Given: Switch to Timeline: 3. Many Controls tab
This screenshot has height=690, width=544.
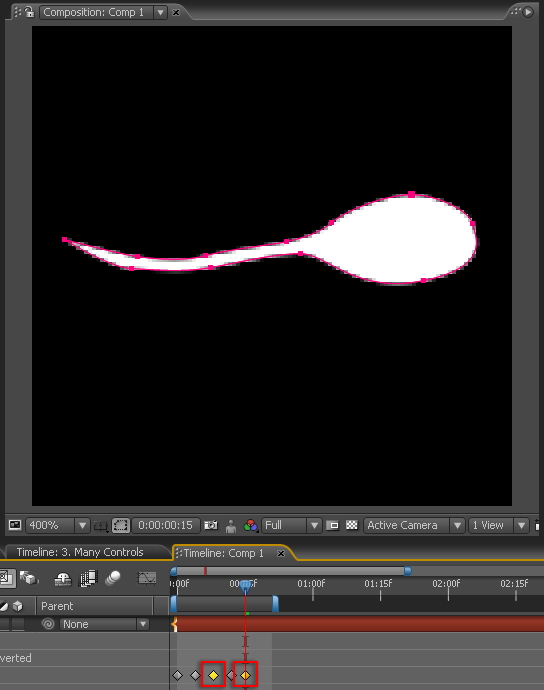Looking at the screenshot, I should (x=80, y=552).
